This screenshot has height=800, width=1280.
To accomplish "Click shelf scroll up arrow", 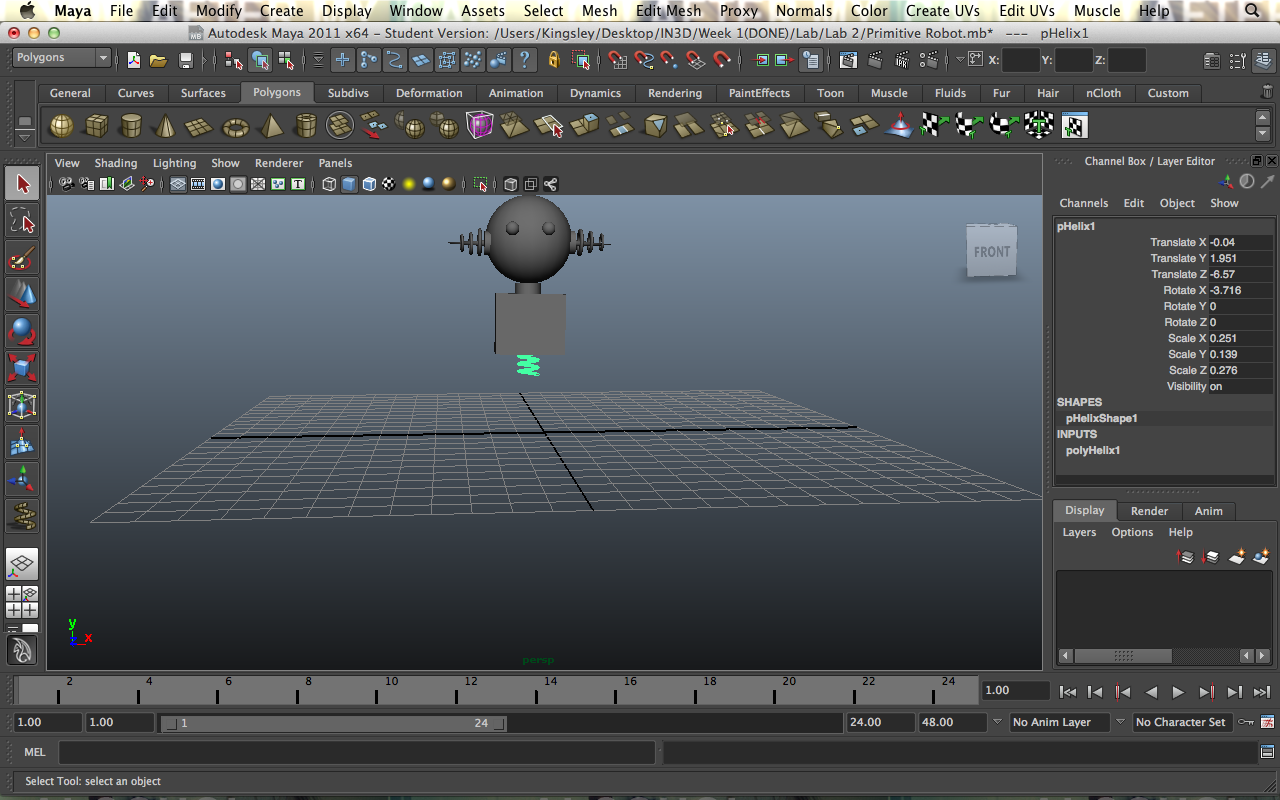I will pos(1263,118).
